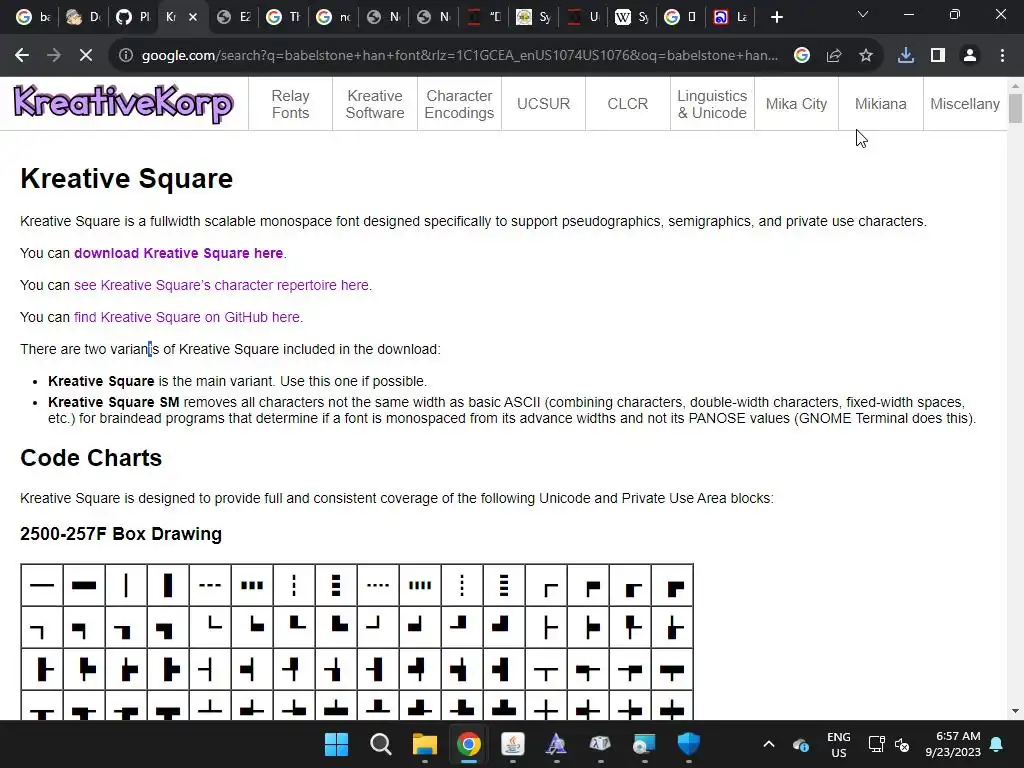Open File Explorer from taskbar
This screenshot has height=768, width=1024.
pos(424,744)
